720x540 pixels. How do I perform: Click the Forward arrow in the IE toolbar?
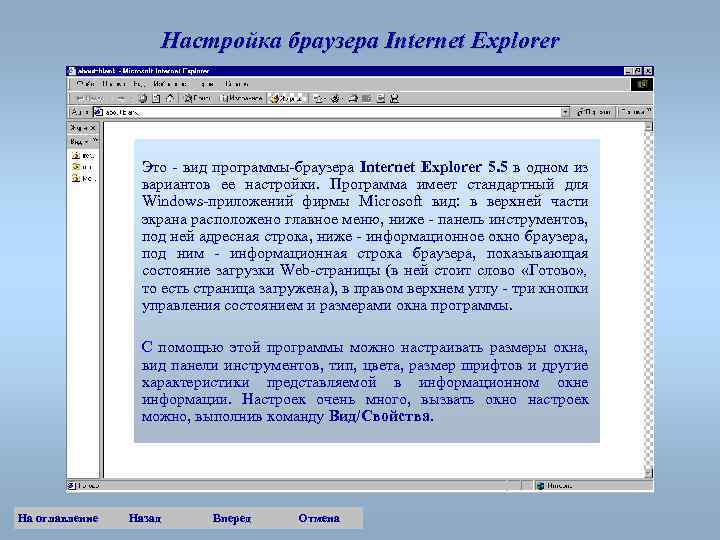(121, 98)
